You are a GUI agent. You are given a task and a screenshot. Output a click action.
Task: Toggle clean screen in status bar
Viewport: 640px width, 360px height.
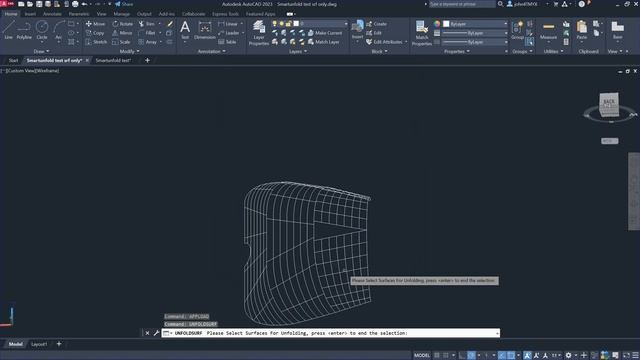pos(627,356)
